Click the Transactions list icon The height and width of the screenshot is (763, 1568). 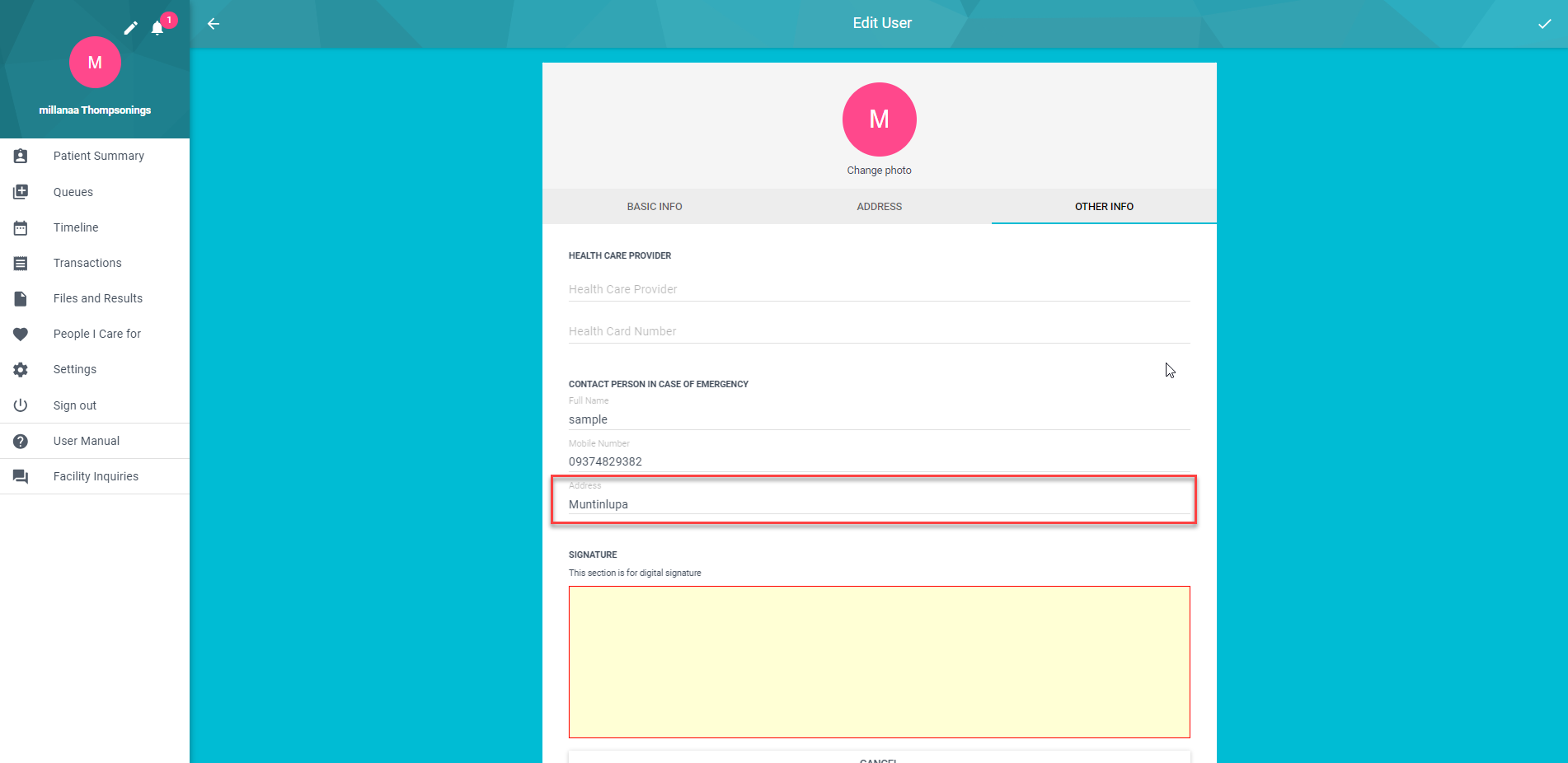coord(21,263)
